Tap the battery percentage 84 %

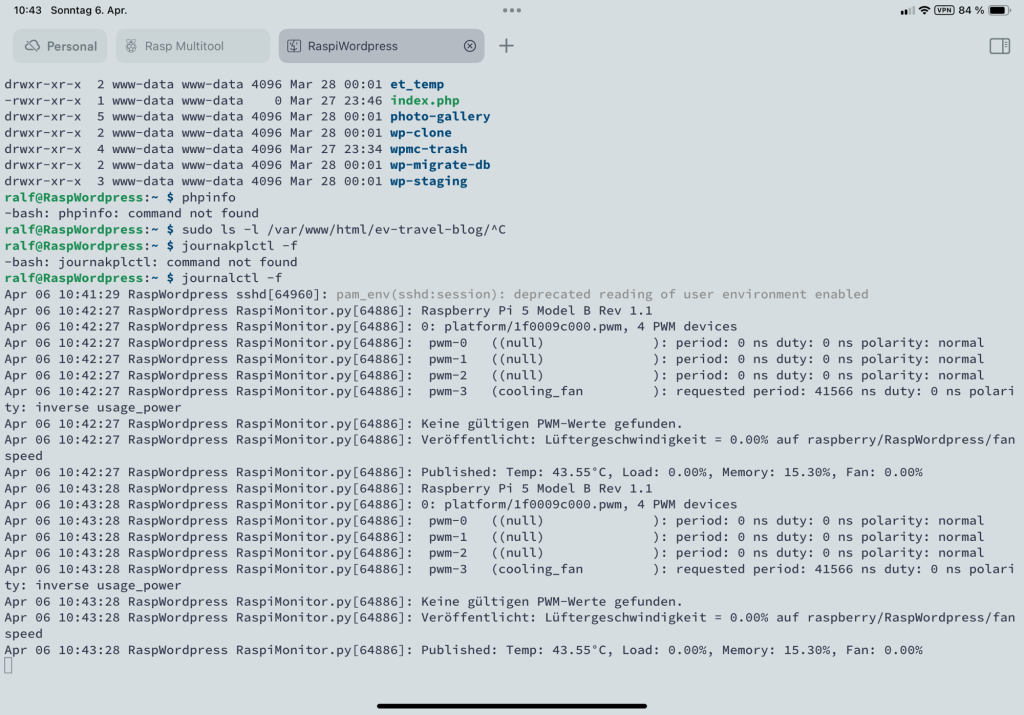click(x=971, y=10)
